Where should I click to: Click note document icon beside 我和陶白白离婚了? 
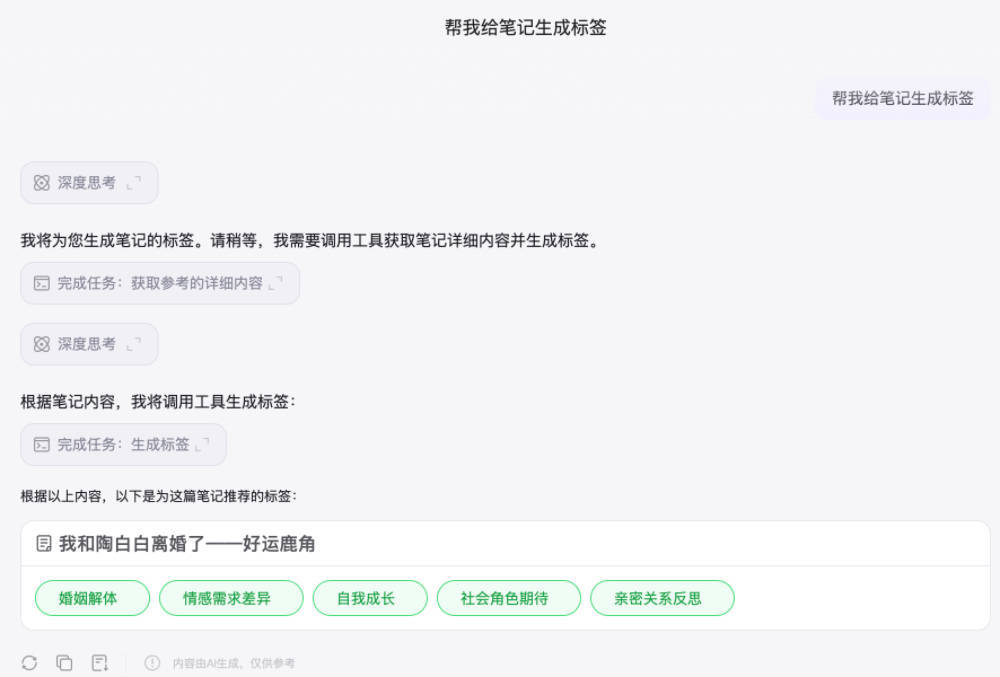(x=44, y=543)
